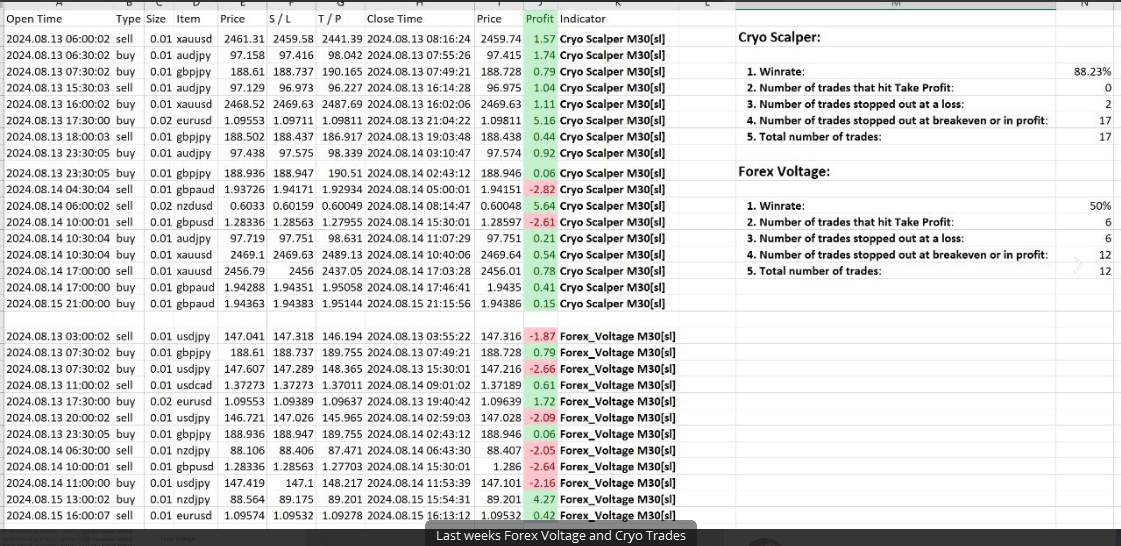Click the Type header cell
The image size is (1121, 546).
(128, 19)
